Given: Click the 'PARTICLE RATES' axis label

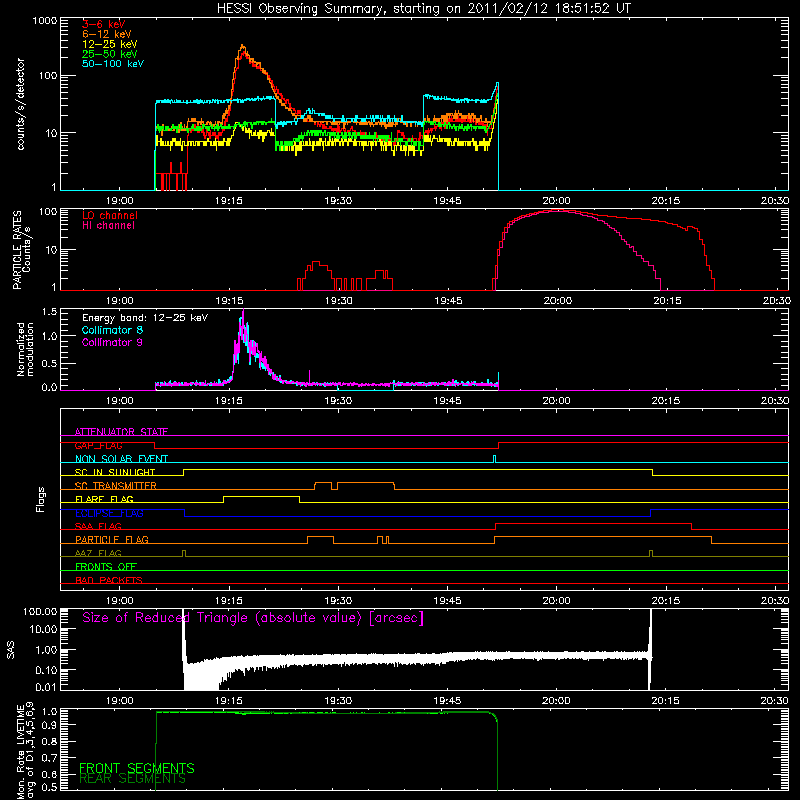Looking at the screenshot, I should click(17, 249).
